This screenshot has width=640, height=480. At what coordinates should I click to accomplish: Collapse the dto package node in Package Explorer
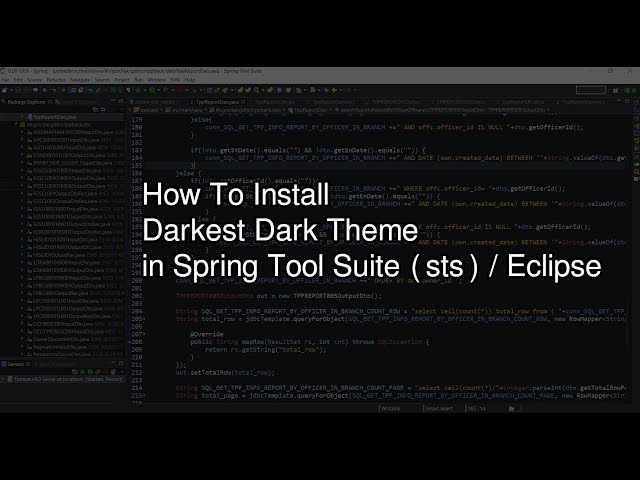point(17,124)
